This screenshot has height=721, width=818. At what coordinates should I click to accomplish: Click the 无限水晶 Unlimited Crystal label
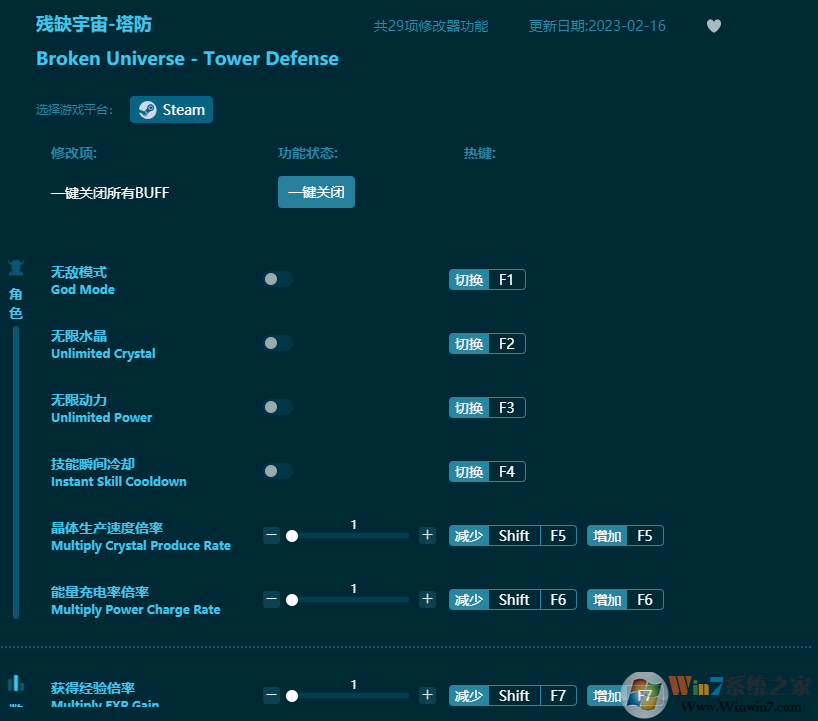coord(103,344)
